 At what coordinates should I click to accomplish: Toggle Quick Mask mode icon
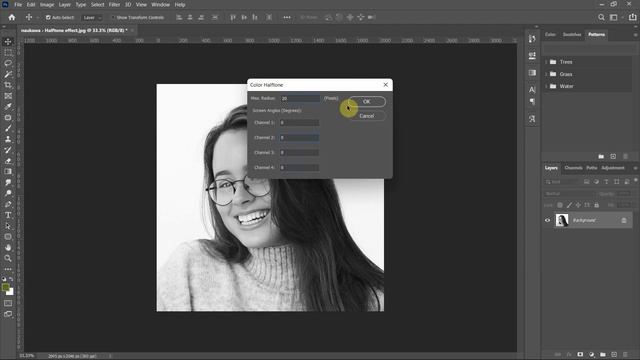click(8, 303)
